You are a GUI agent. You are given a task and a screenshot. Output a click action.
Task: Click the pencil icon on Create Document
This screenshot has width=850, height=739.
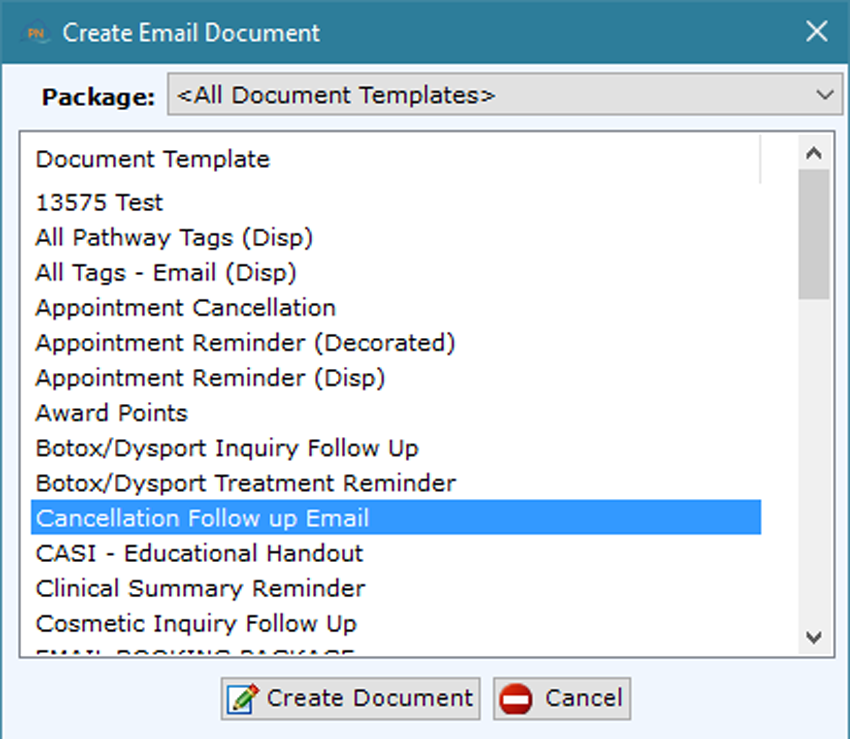click(x=242, y=698)
